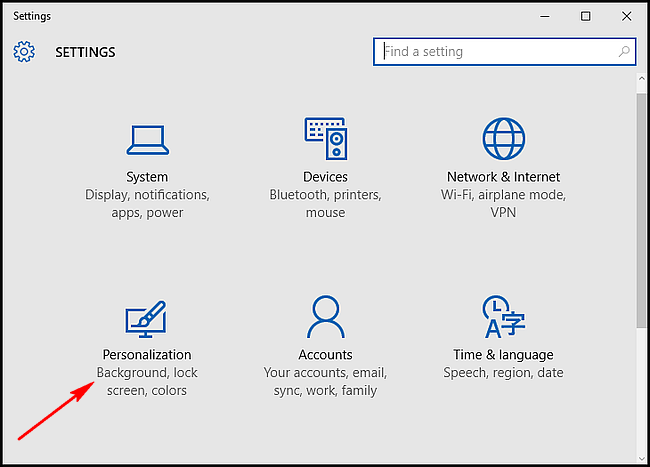The height and width of the screenshot is (467, 650).
Task: Open the Accounts person icon
Action: 326,317
